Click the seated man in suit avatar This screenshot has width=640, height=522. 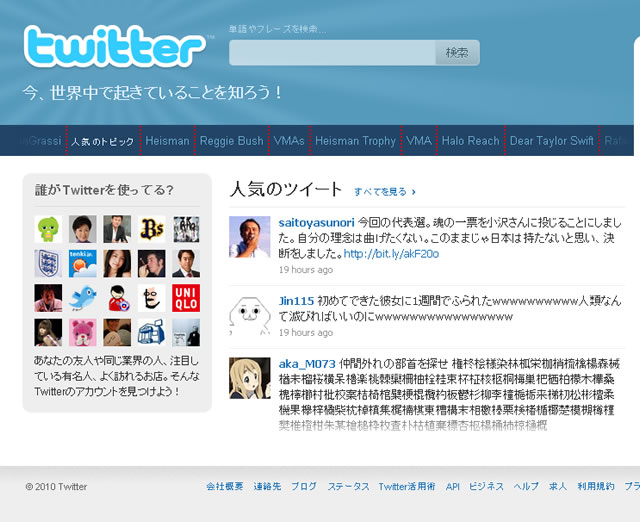click(117, 229)
